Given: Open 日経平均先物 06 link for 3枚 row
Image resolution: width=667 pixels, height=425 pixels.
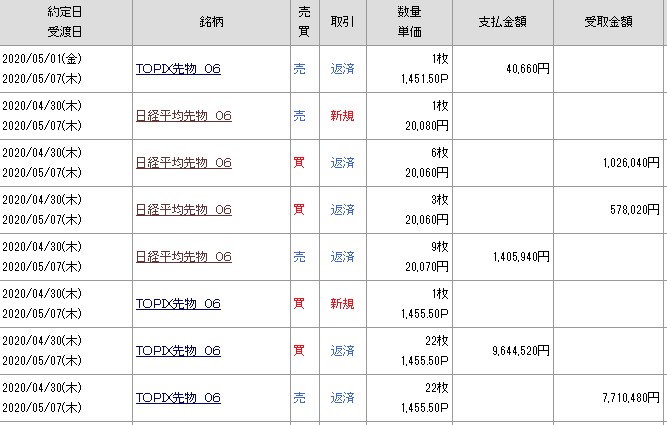Looking at the screenshot, I should pos(183,210).
